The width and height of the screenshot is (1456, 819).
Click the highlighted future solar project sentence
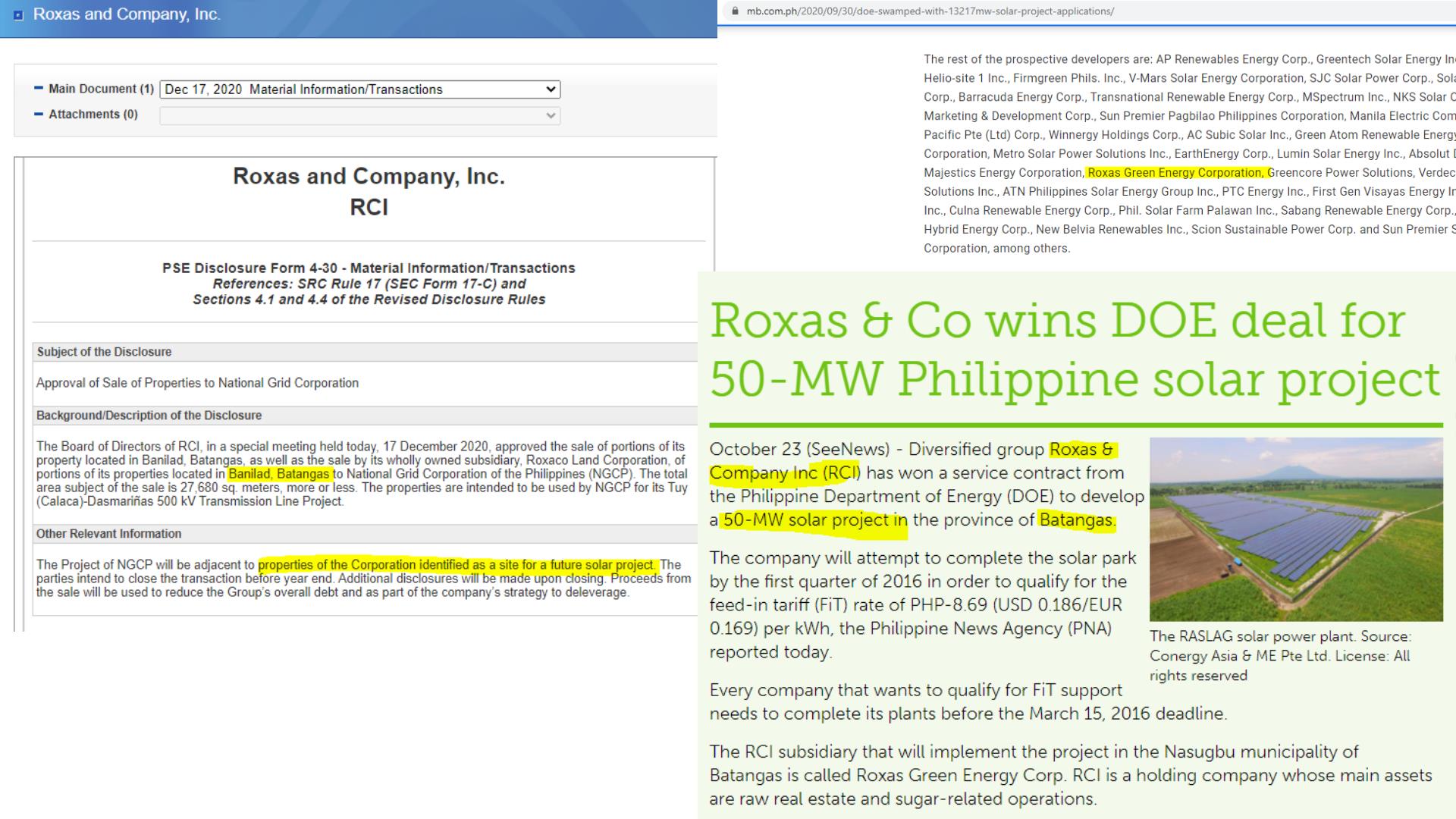tap(457, 565)
